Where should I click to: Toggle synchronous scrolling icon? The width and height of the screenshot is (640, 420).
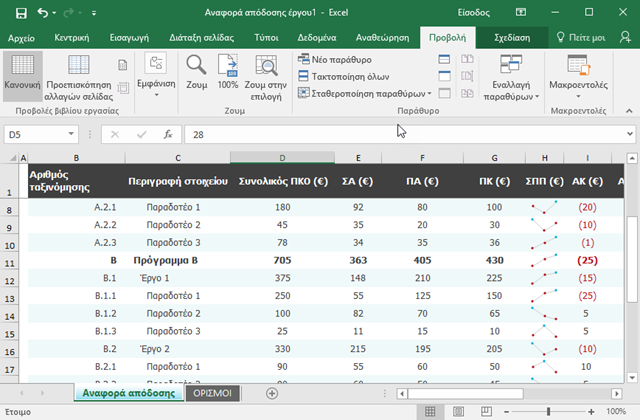pyautogui.click(x=467, y=76)
